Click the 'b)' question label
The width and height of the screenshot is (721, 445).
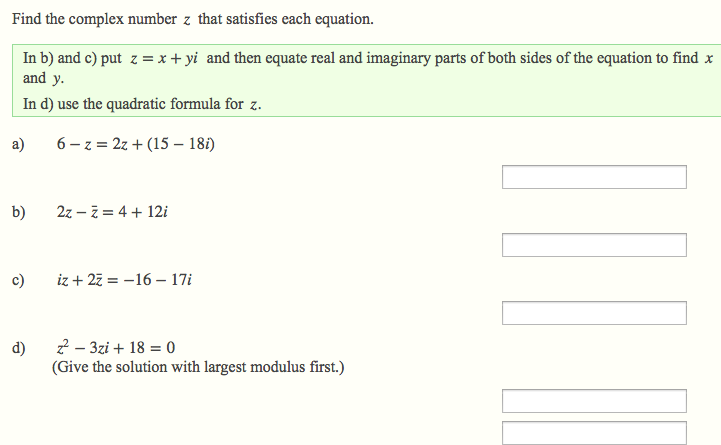(x=18, y=212)
